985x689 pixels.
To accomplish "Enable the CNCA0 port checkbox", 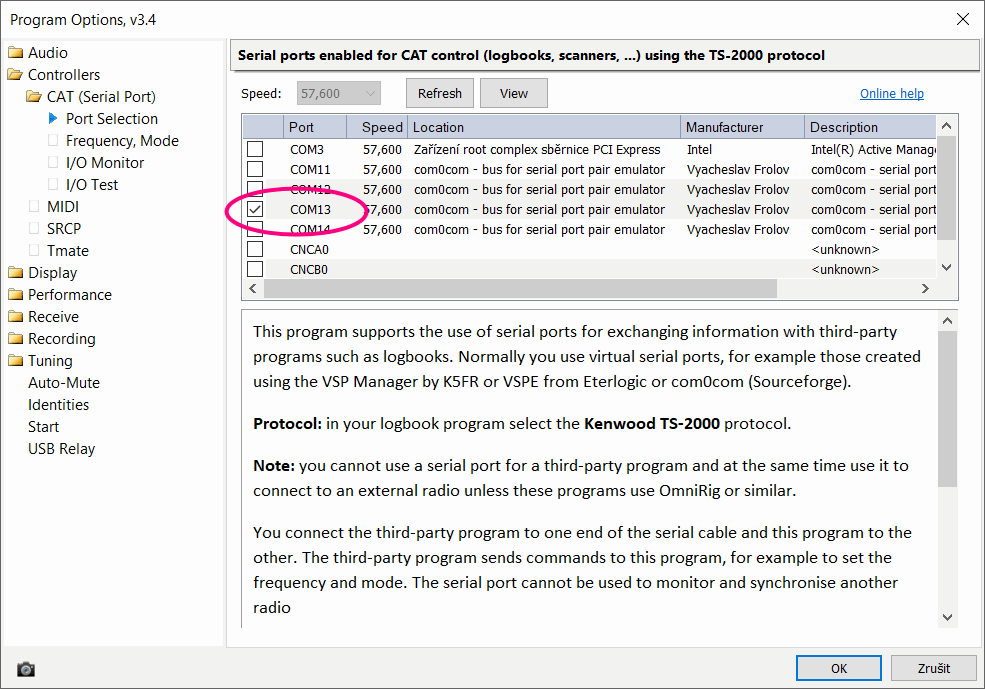I will click(x=255, y=249).
